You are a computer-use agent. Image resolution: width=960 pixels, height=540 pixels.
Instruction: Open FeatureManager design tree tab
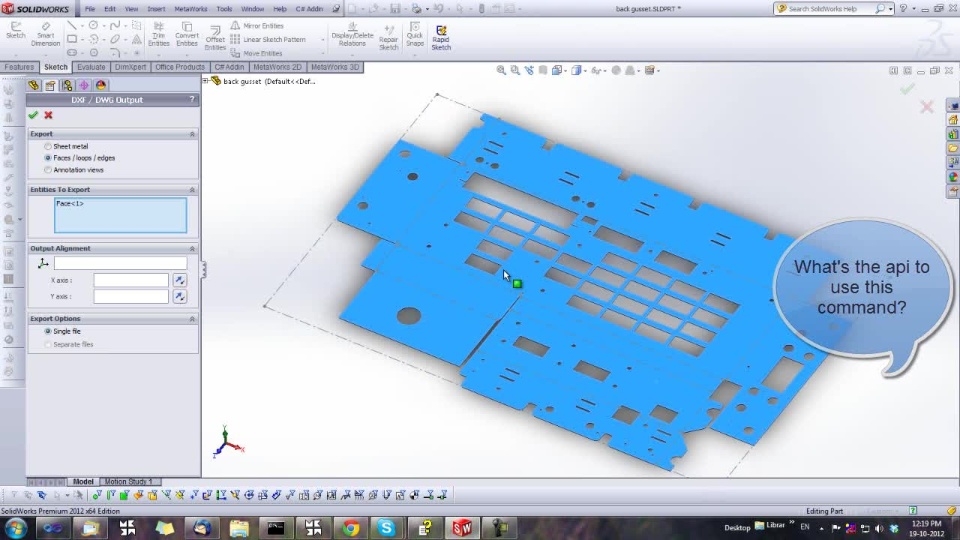(33, 85)
